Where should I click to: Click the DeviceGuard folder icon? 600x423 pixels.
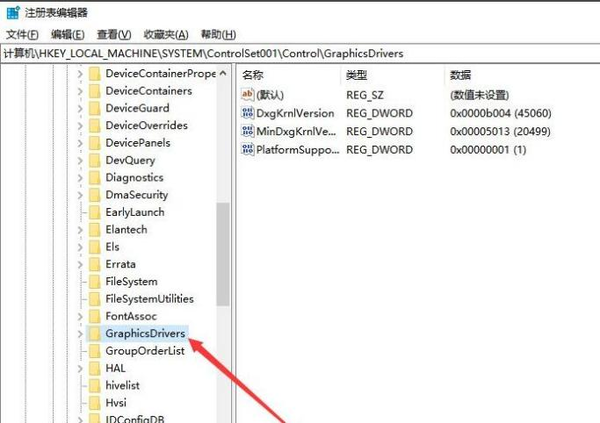[x=95, y=108]
